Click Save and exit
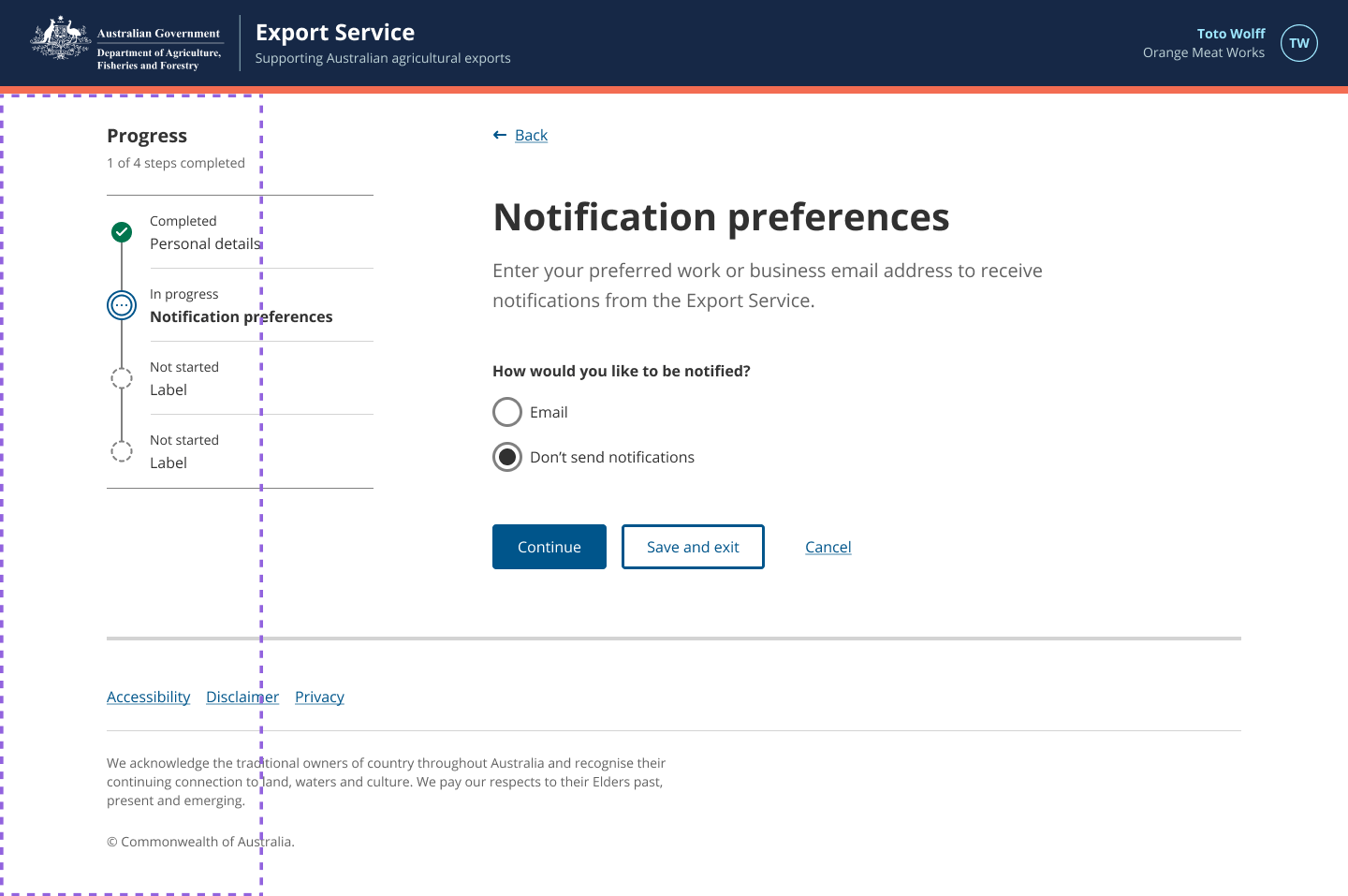Image resolution: width=1348 pixels, height=896 pixels. click(693, 547)
